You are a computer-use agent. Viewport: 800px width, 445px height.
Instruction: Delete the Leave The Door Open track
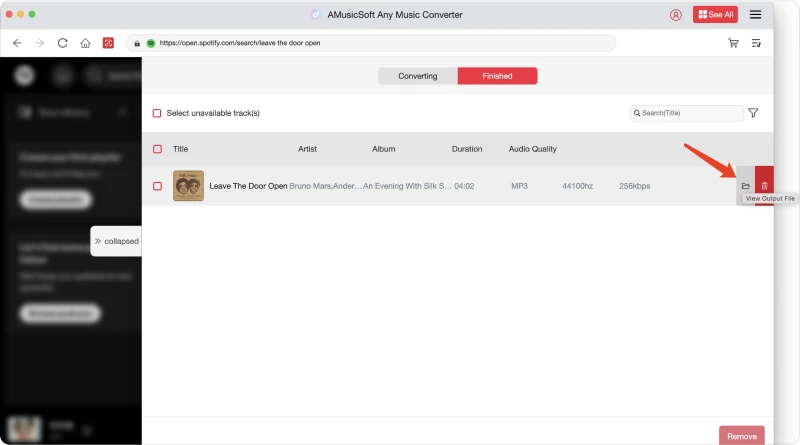(x=764, y=186)
